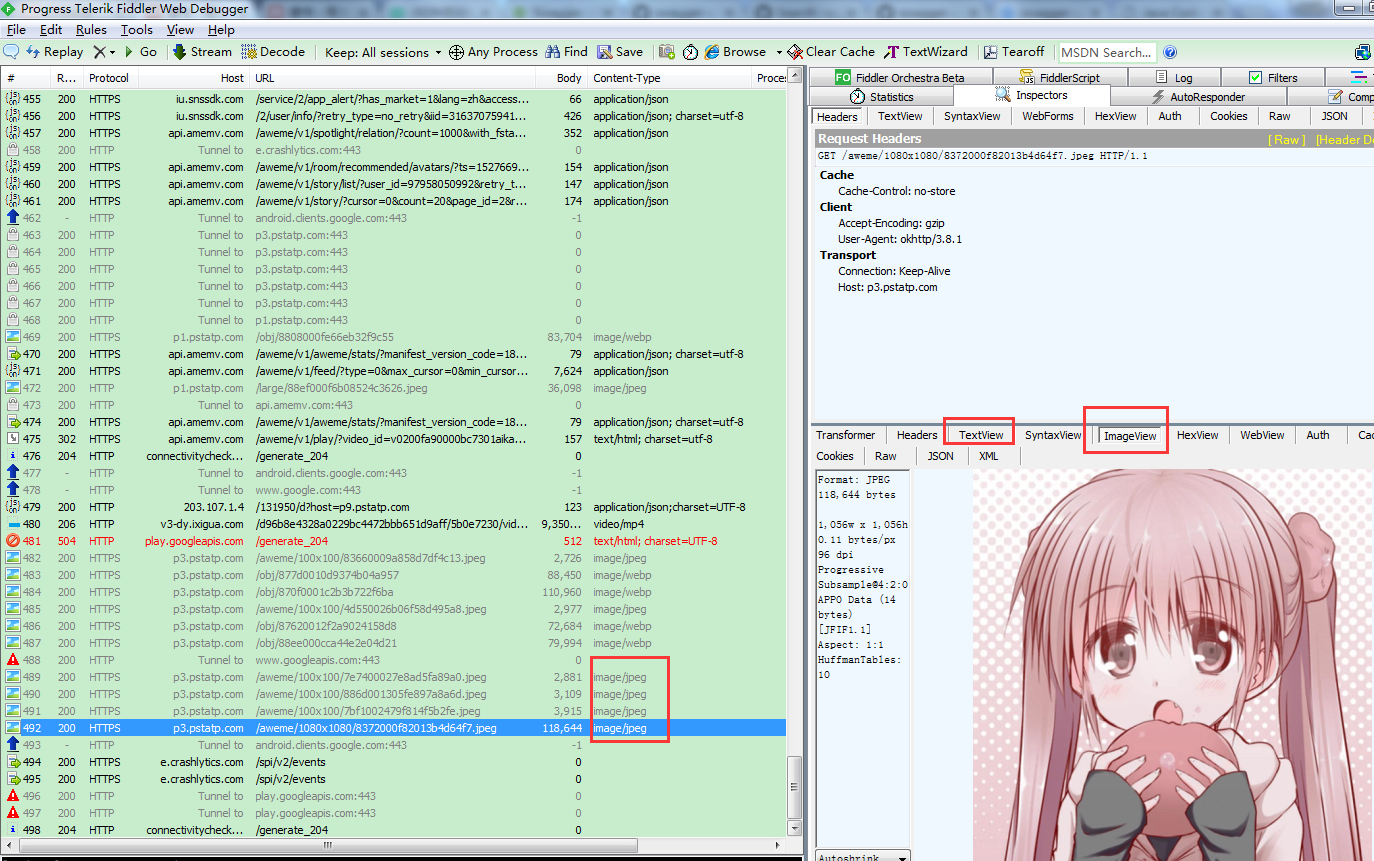Expand the Keep: All sessions dropdown
The image size is (1374, 861).
pyautogui.click(x=384, y=52)
